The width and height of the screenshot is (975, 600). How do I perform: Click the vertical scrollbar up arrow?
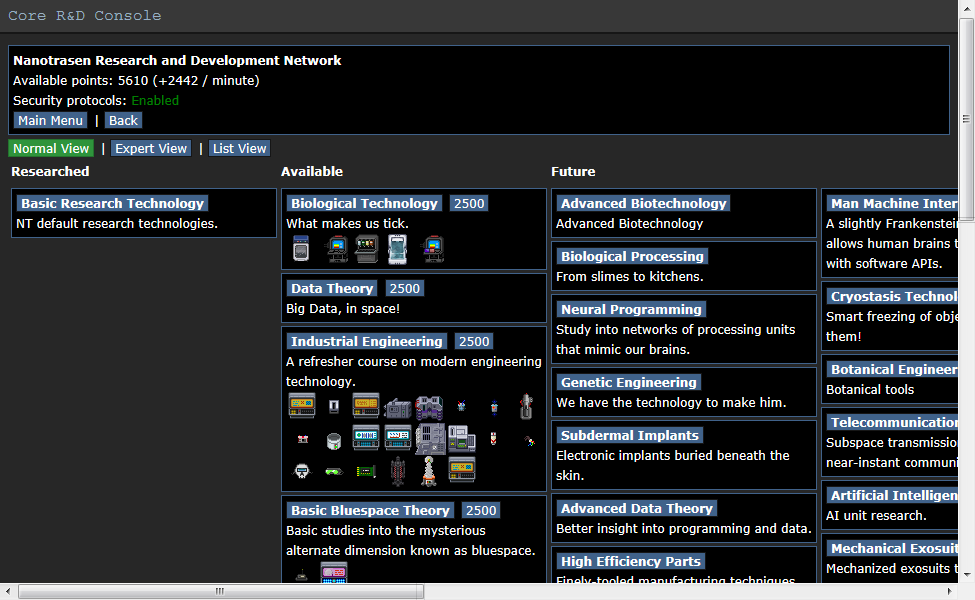tap(966, 7)
